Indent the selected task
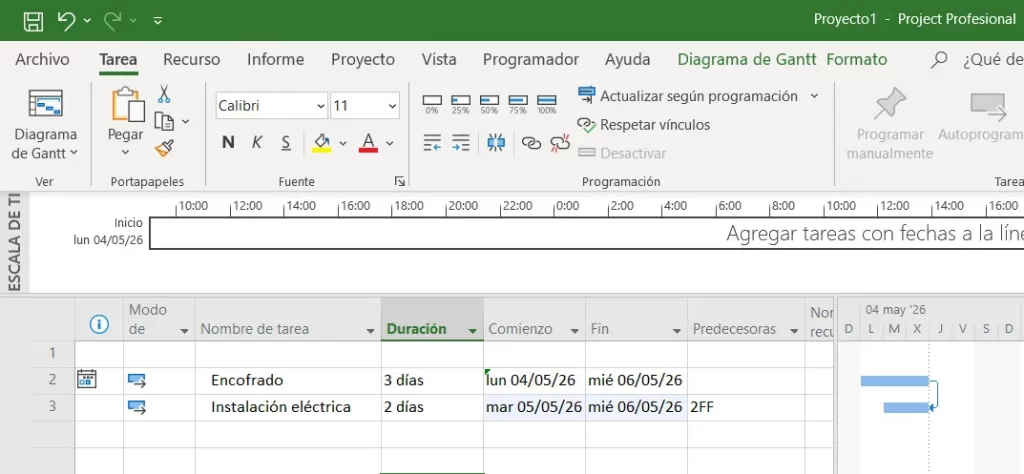 (461, 143)
